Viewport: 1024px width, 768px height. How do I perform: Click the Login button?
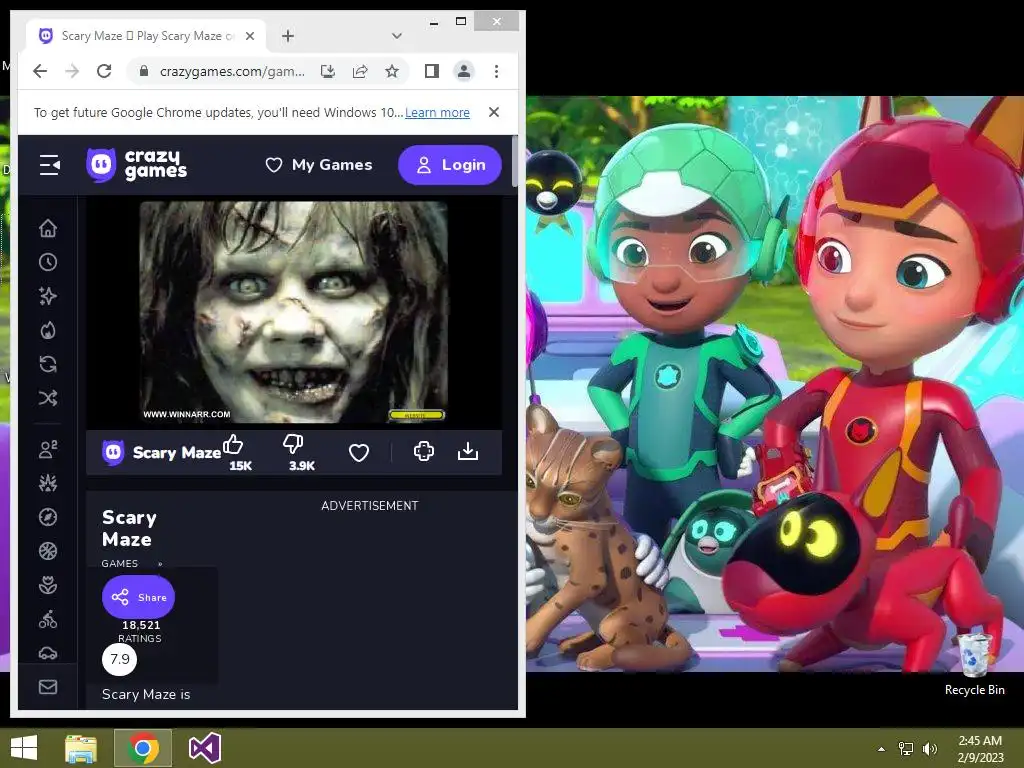coord(449,165)
